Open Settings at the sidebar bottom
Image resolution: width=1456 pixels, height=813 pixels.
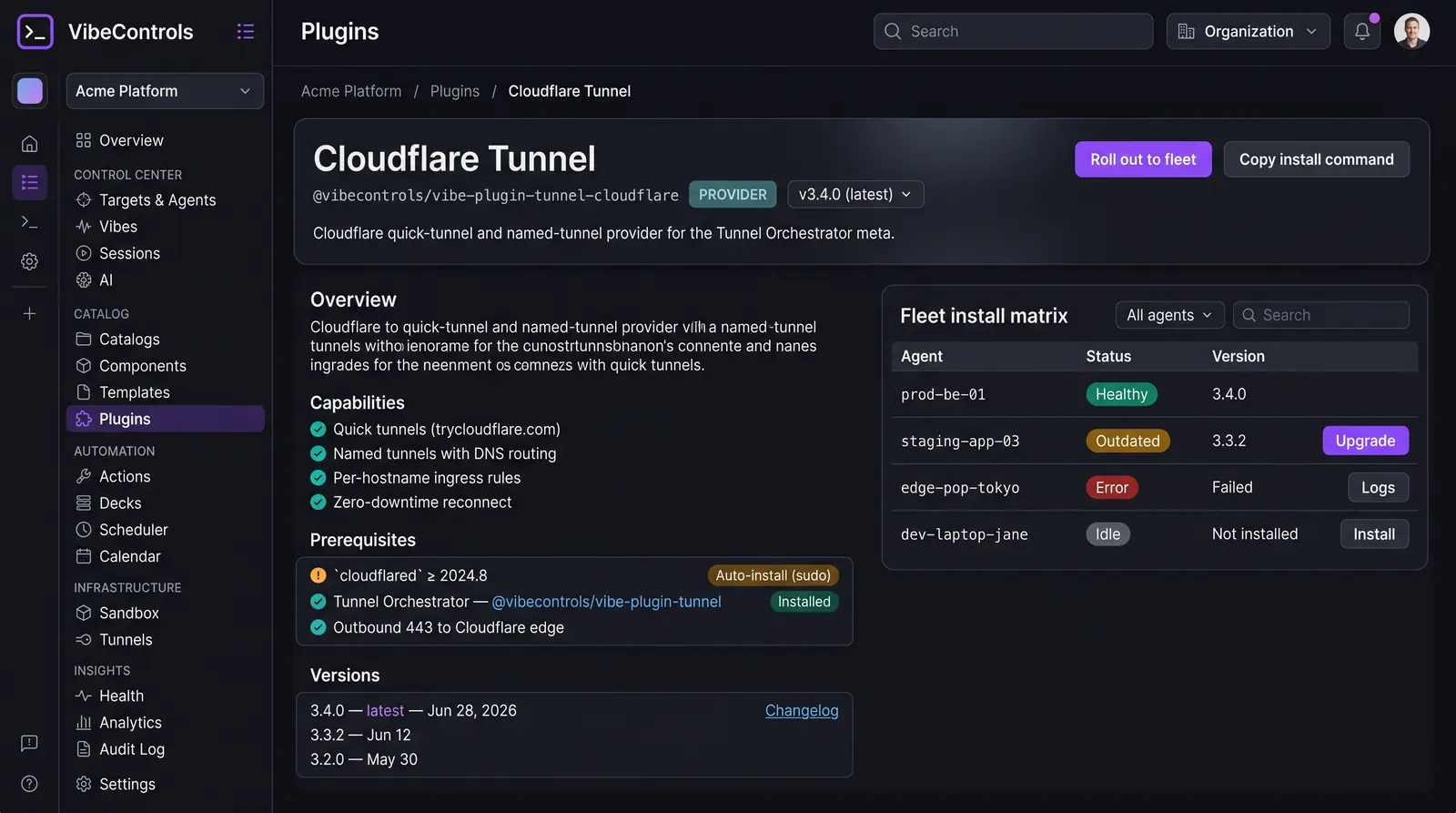coord(126,785)
